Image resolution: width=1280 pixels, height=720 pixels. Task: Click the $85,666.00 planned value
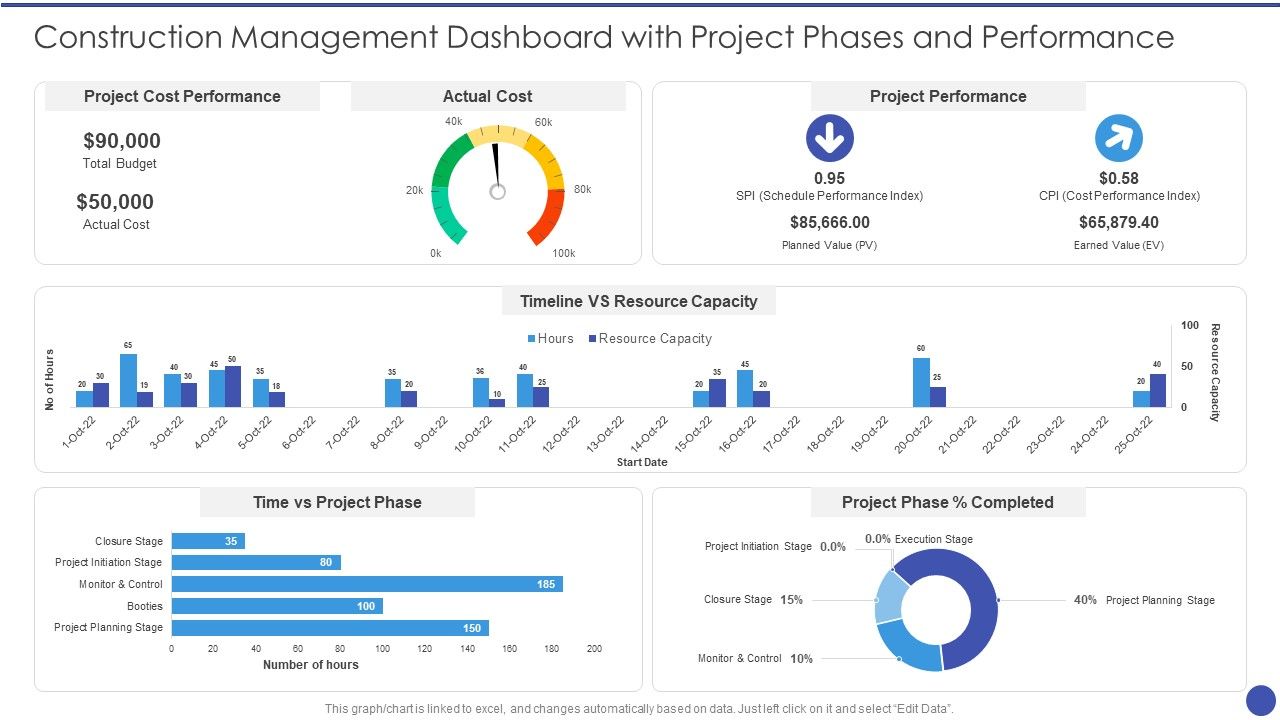click(830, 222)
